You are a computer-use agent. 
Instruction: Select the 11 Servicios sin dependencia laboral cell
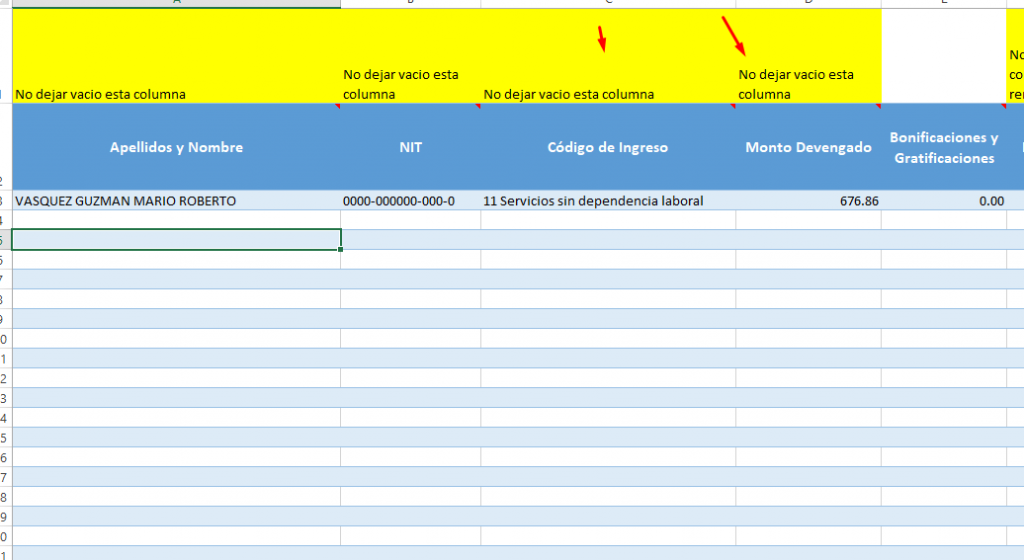(x=607, y=201)
